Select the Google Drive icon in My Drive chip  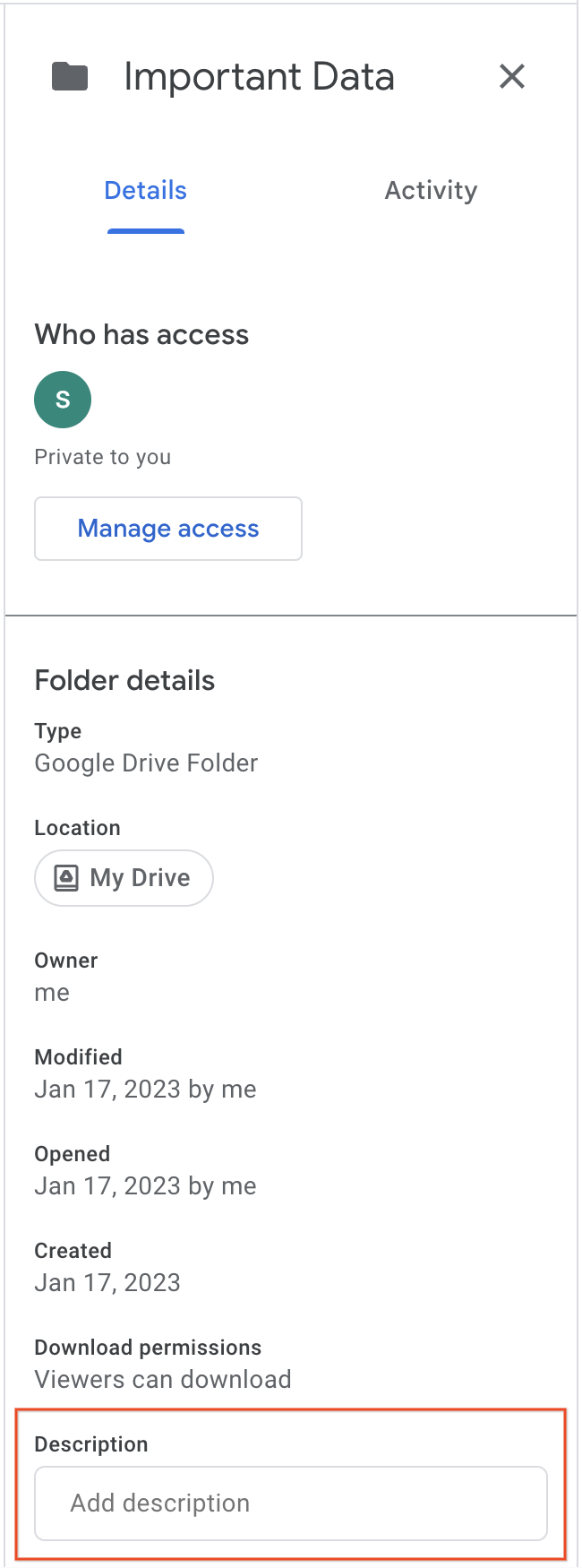coord(64,878)
